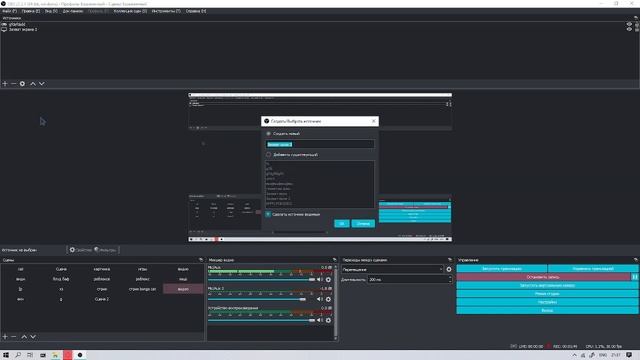
Task: Undock the Controls panel
Action: point(636,260)
